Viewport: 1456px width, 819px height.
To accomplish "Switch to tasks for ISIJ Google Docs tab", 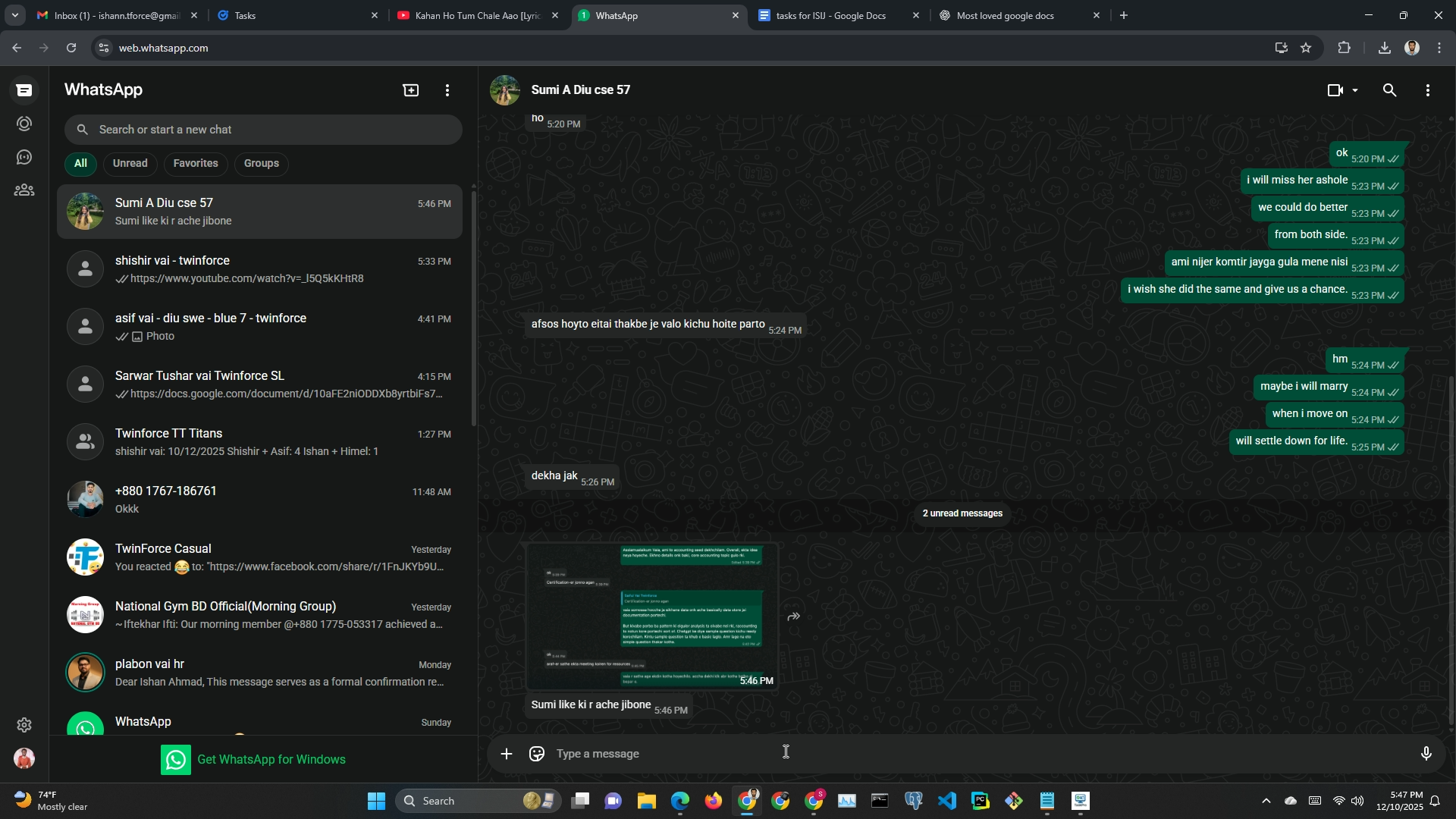I will point(830,15).
